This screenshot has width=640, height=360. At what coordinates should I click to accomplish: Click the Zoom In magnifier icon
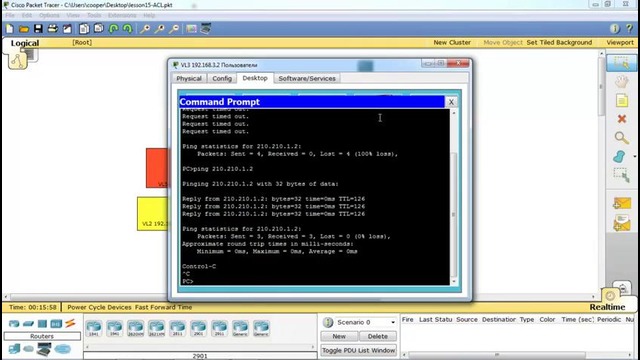(x=145, y=29)
